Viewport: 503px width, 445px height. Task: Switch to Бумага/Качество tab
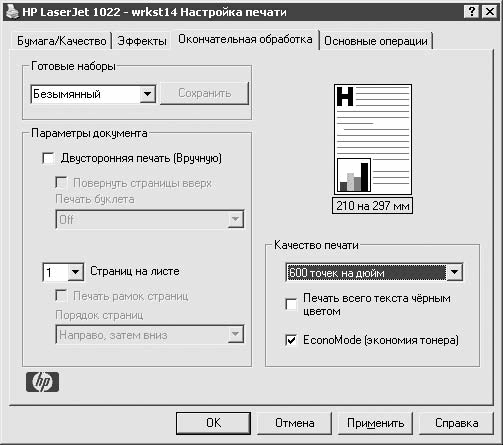(x=62, y=41)
